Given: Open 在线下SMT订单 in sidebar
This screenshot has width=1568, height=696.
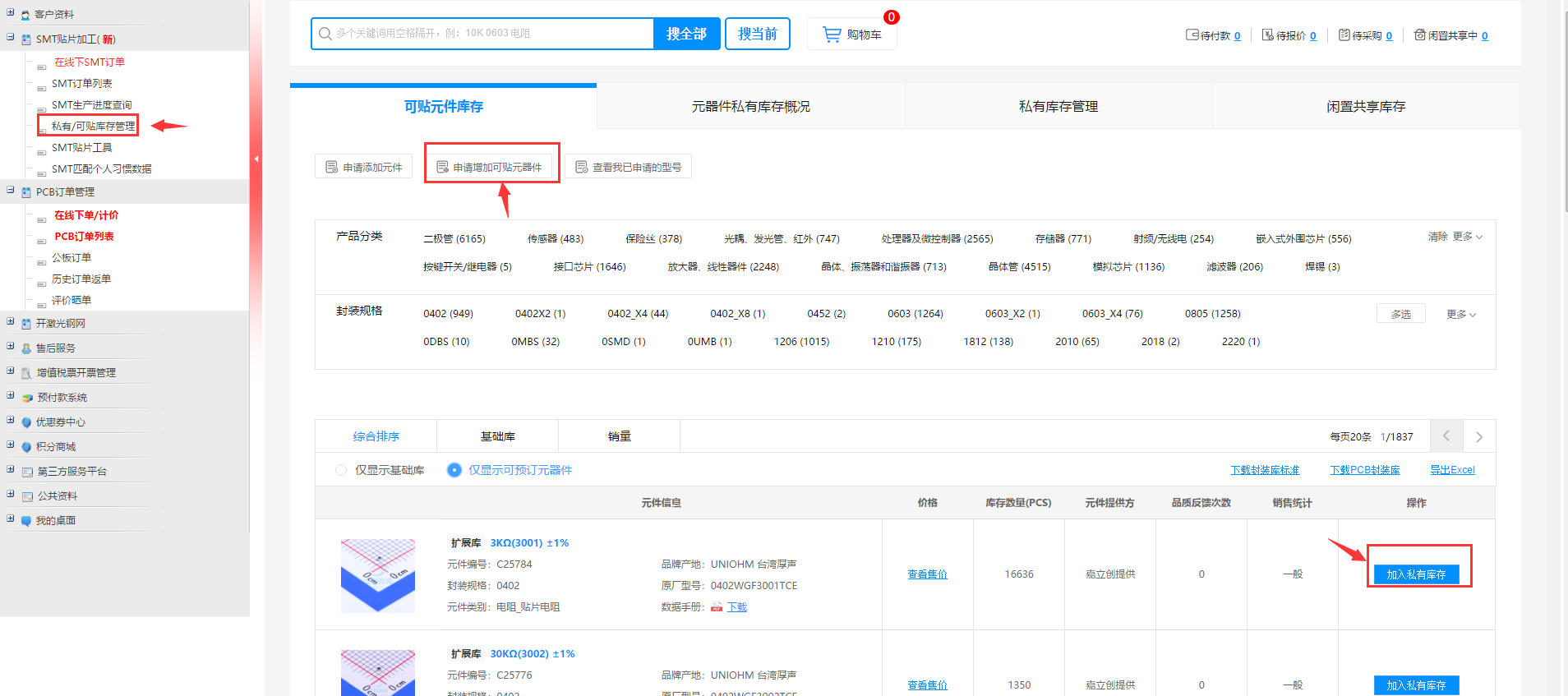Looking at the screenshot, I should [90, 62].
